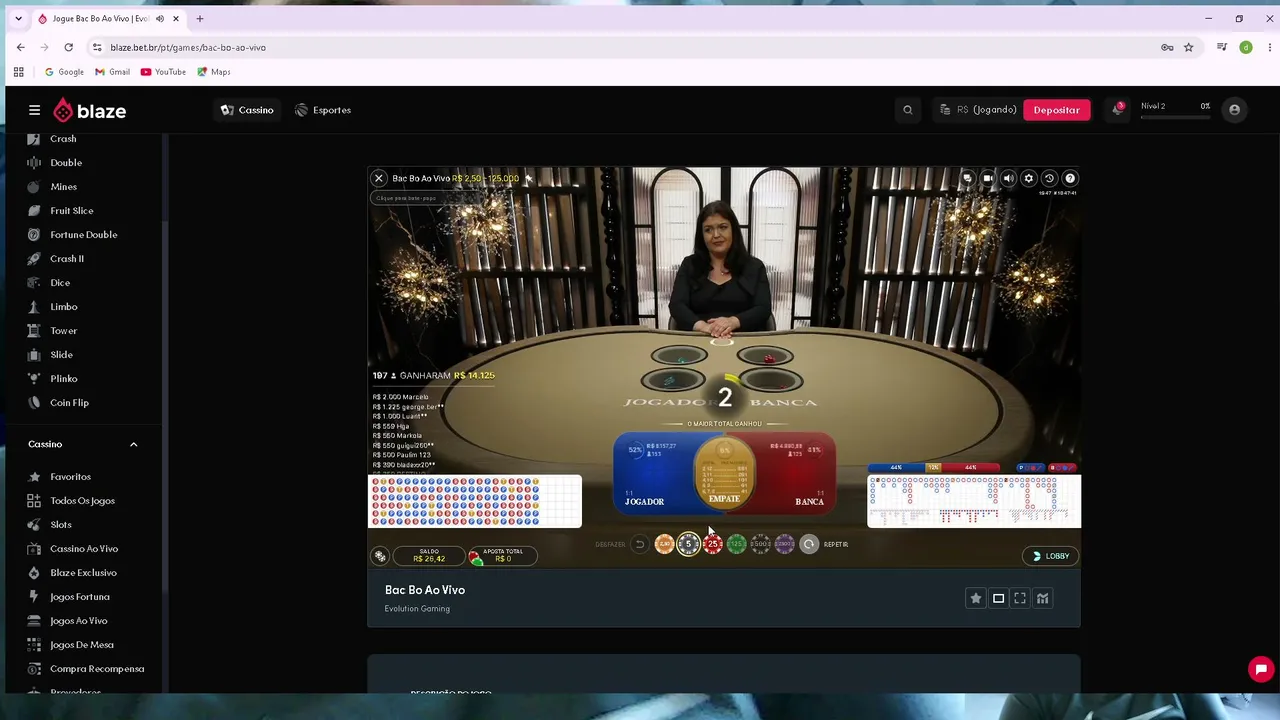Switch to theater view mode
Viewport: 1280px width, 720px height.
(x=998, y=598)
